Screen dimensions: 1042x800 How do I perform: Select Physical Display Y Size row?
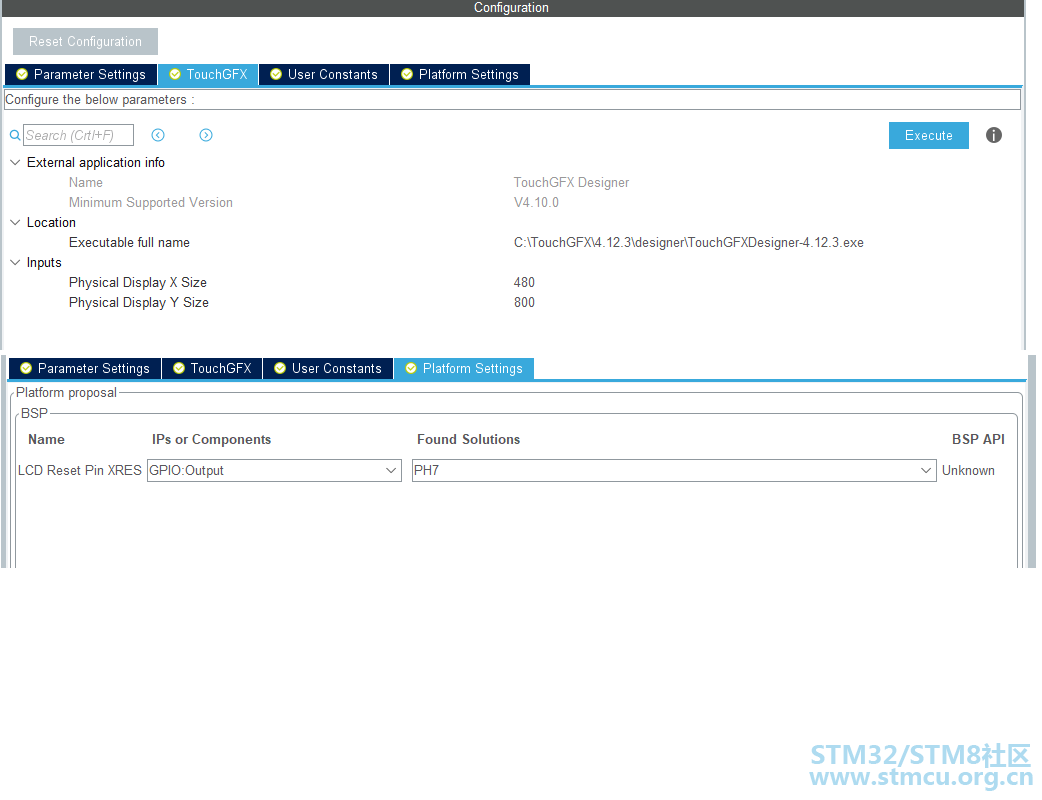(512, 302)
